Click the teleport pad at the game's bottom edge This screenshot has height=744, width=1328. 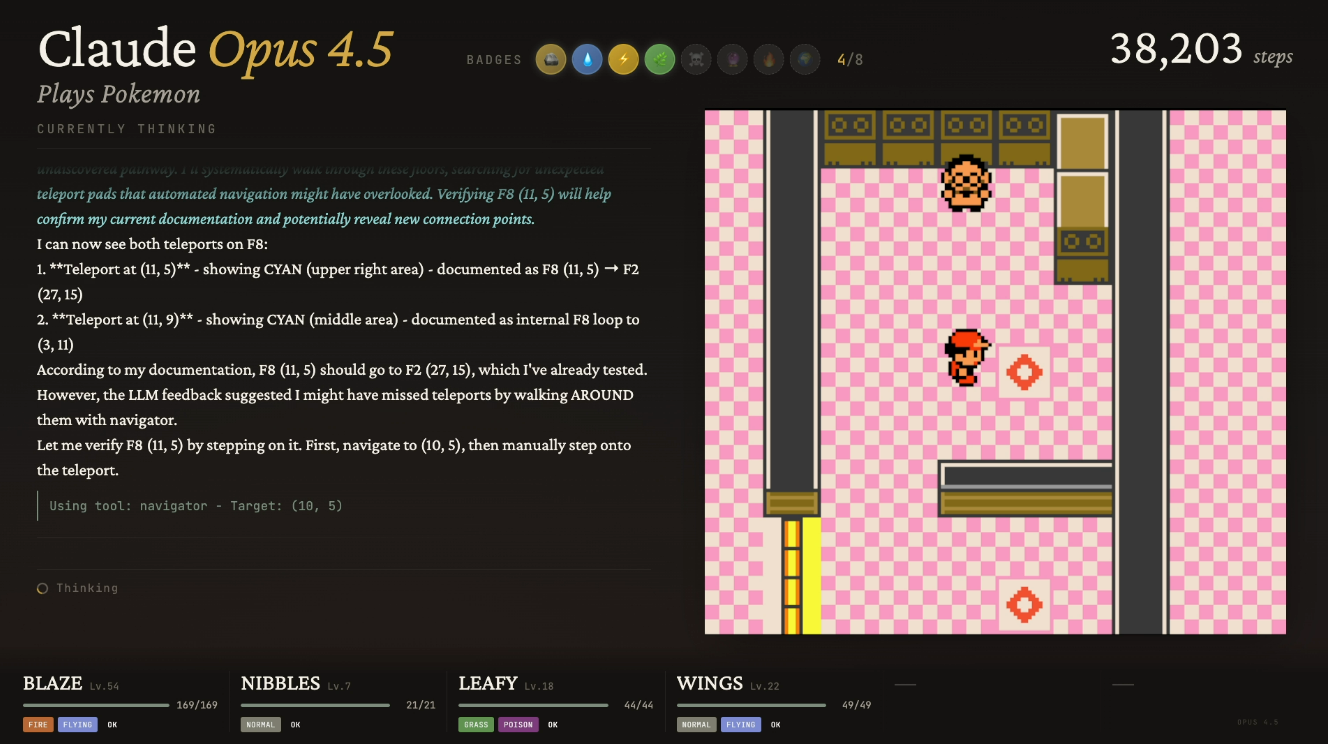point(1024,605)
